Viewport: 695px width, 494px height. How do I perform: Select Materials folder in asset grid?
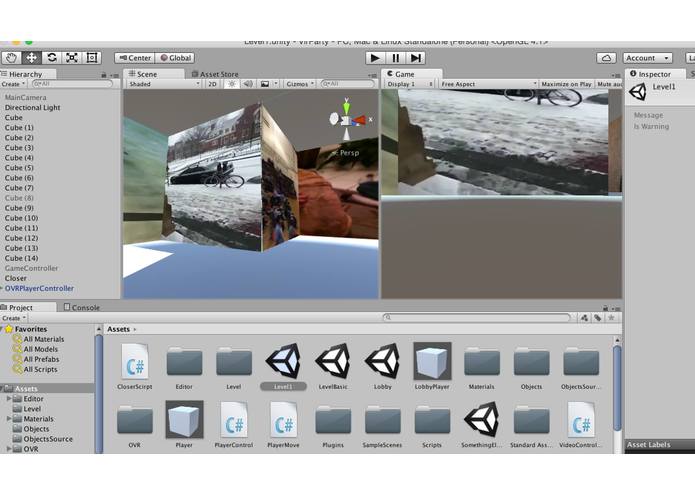click(x=482, y=366)
